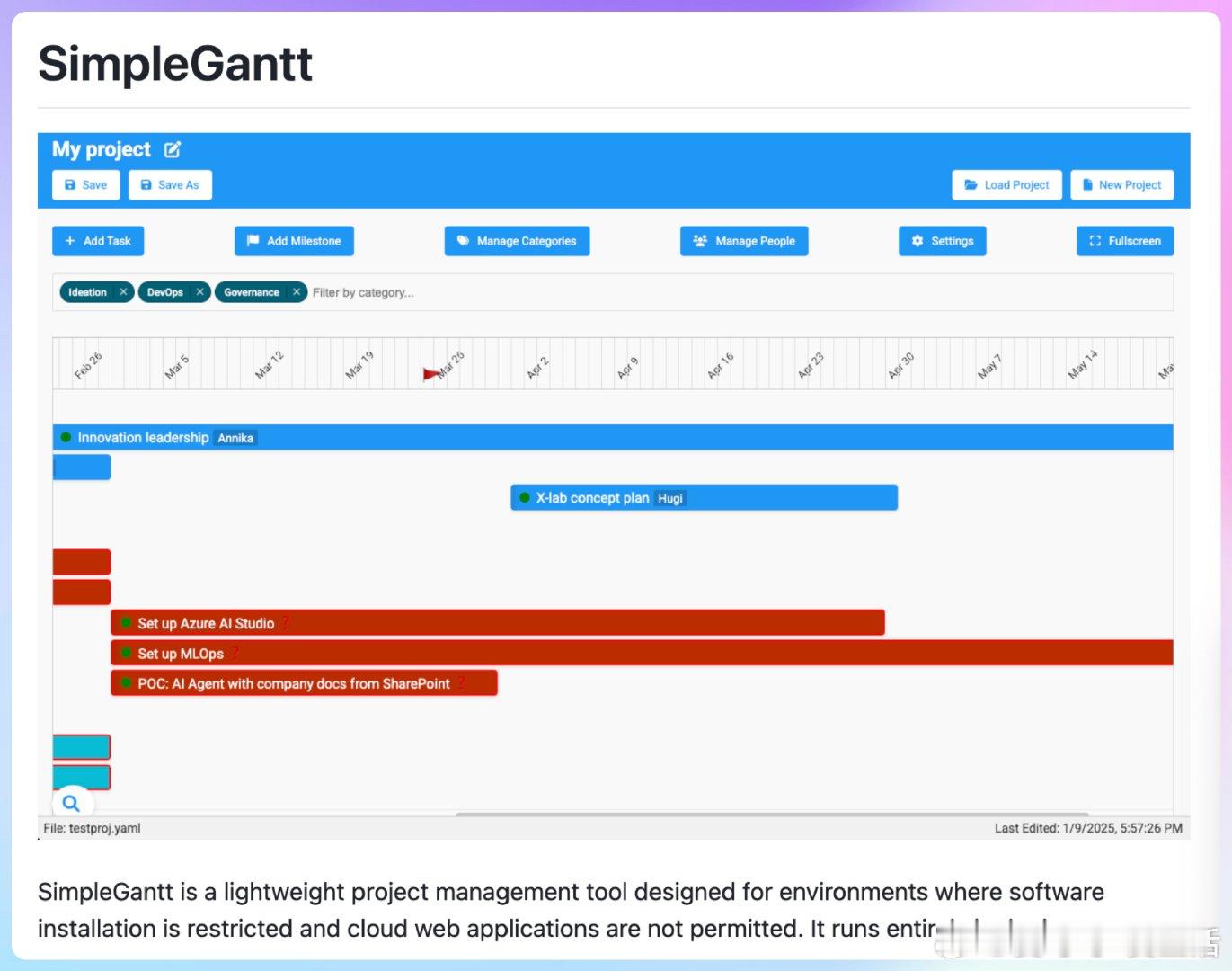Select the Set up Azure AI Studio task
1232x971 pixels.
tap(498, 623)
